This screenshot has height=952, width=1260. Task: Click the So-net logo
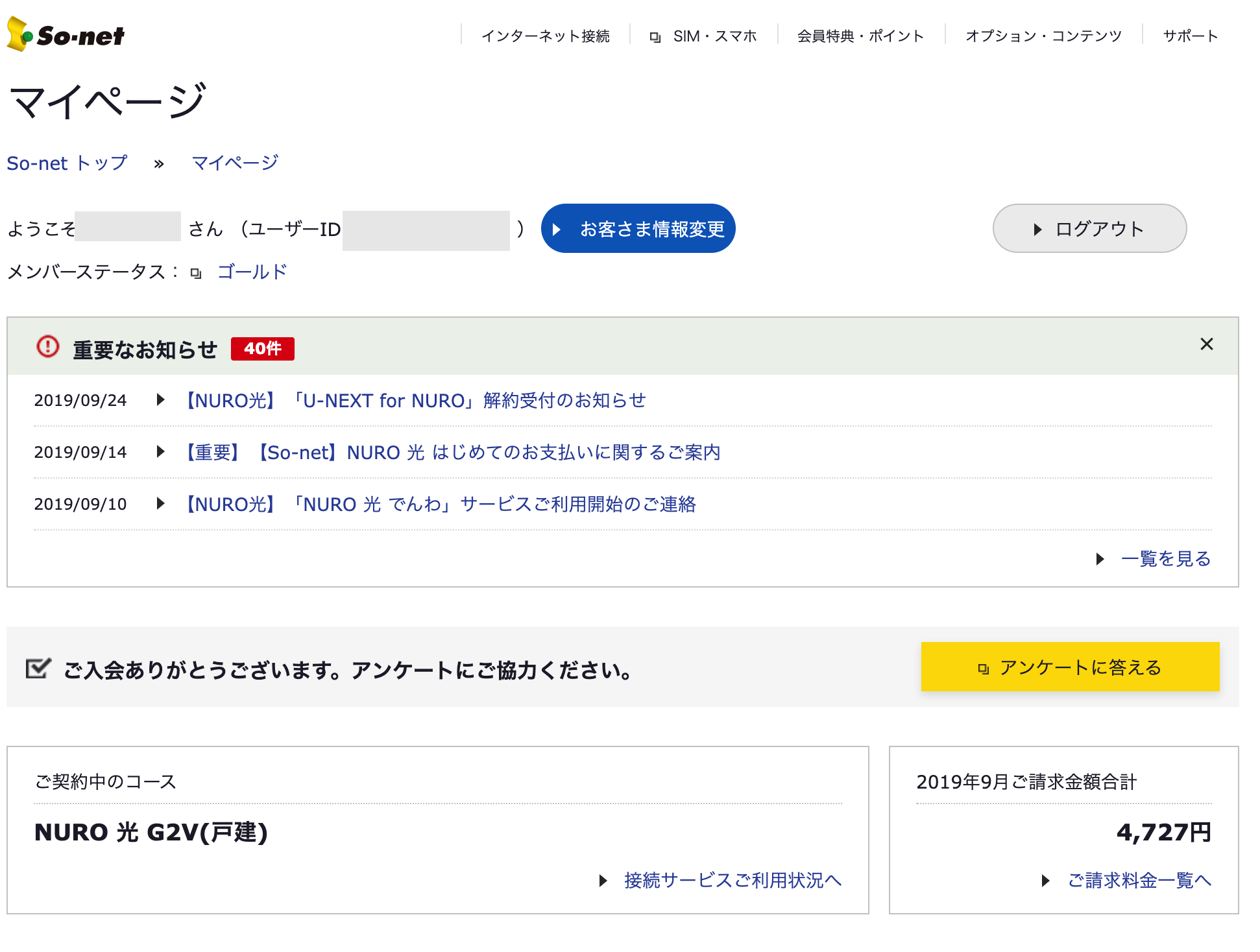(x=66, y=34)
